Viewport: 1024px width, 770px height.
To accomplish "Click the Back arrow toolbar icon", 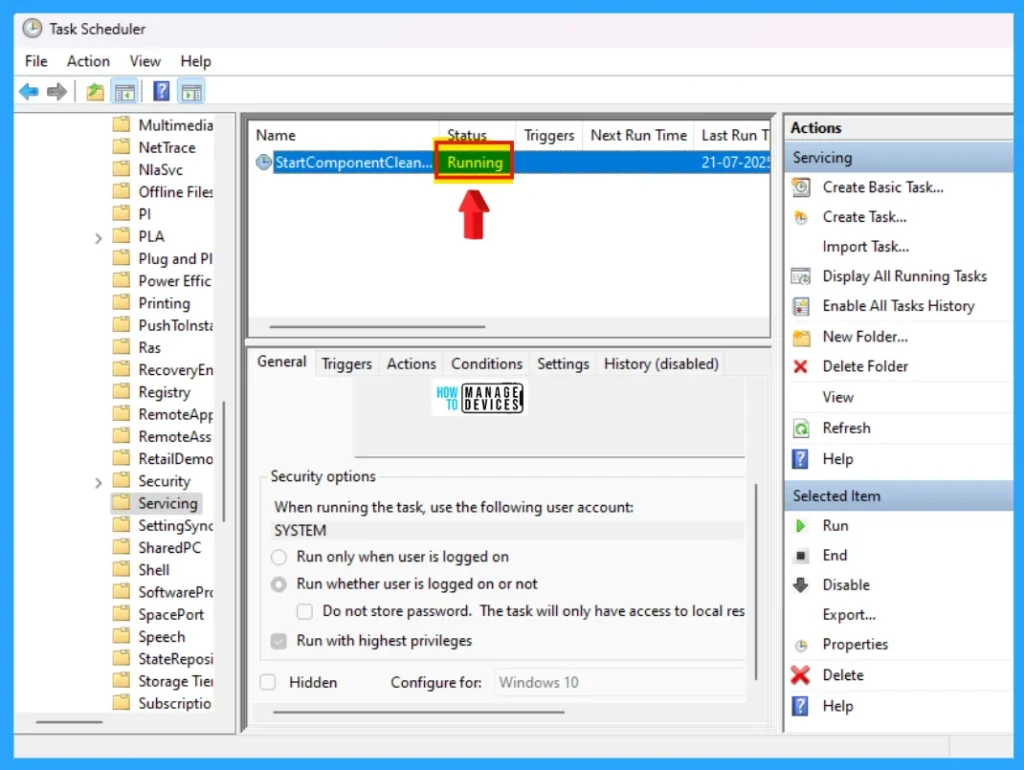I will coord(29,91).
